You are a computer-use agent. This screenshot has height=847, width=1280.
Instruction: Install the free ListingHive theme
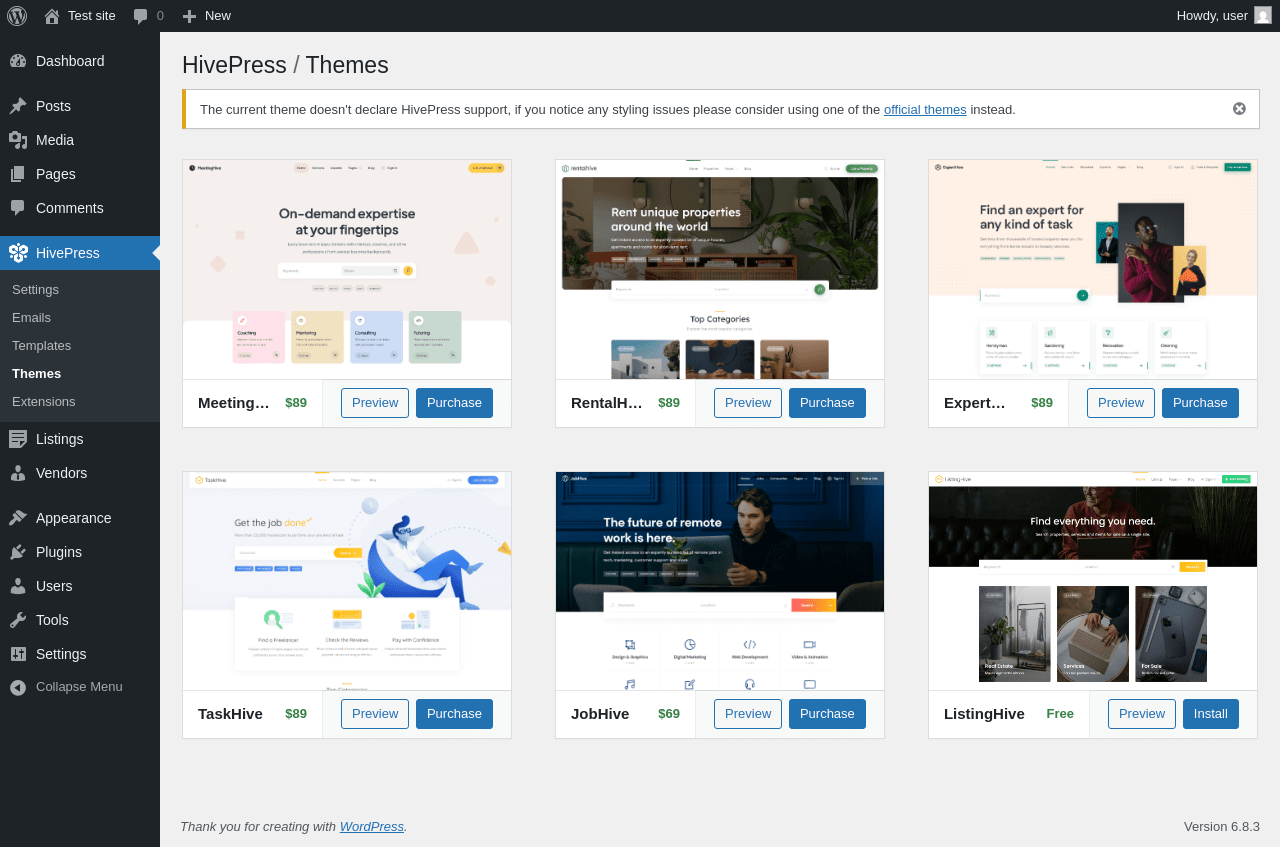(1211, 714)
